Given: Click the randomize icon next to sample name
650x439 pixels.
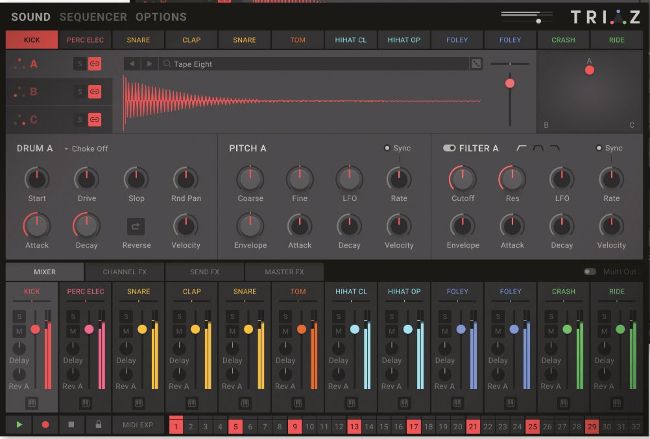Looking at the screenshot, I should 476,64.
